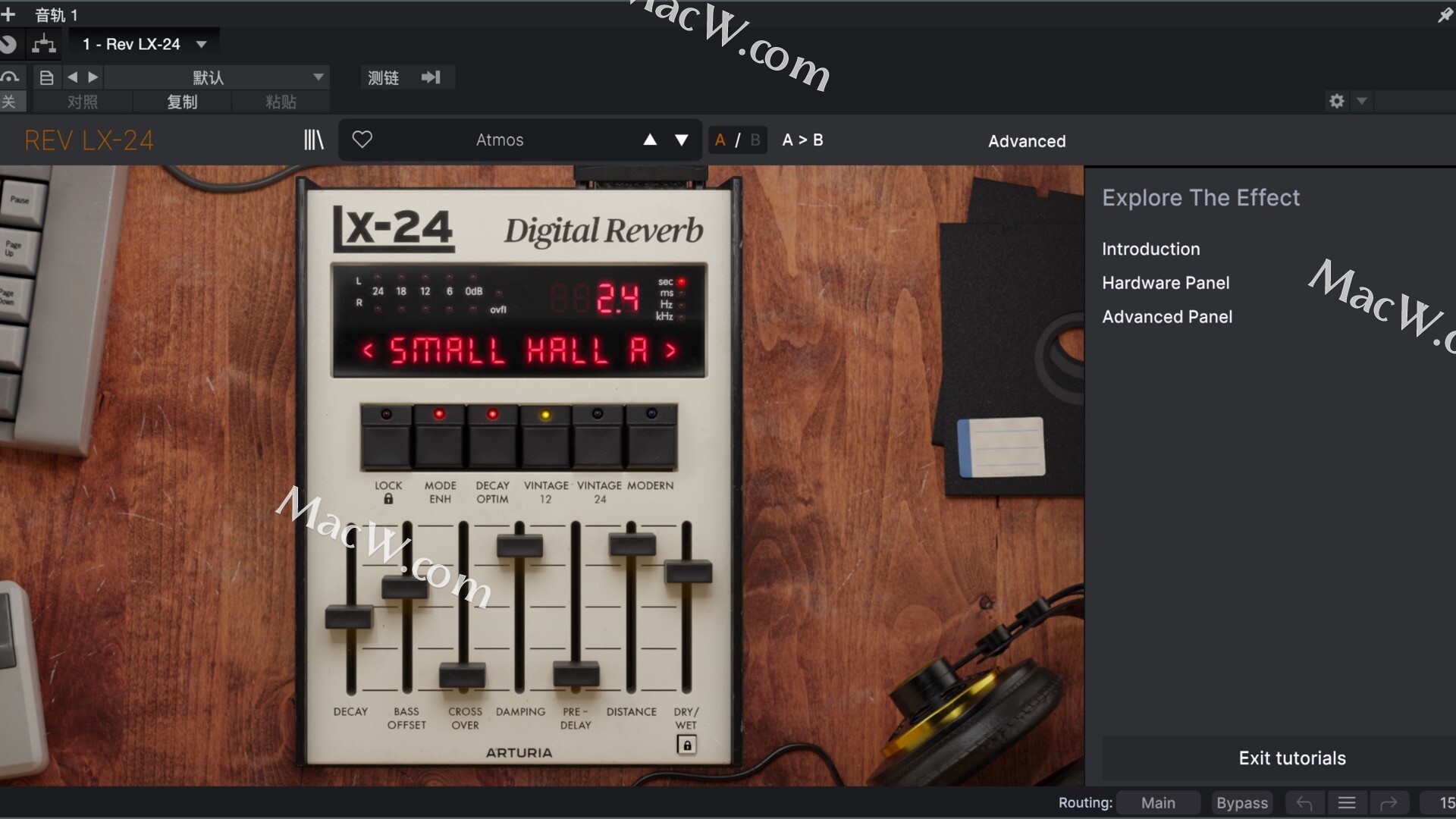Copy A to B with A > B
Image resolution: width=1456 pixels, height=819 pixels.
coord(802,140)
